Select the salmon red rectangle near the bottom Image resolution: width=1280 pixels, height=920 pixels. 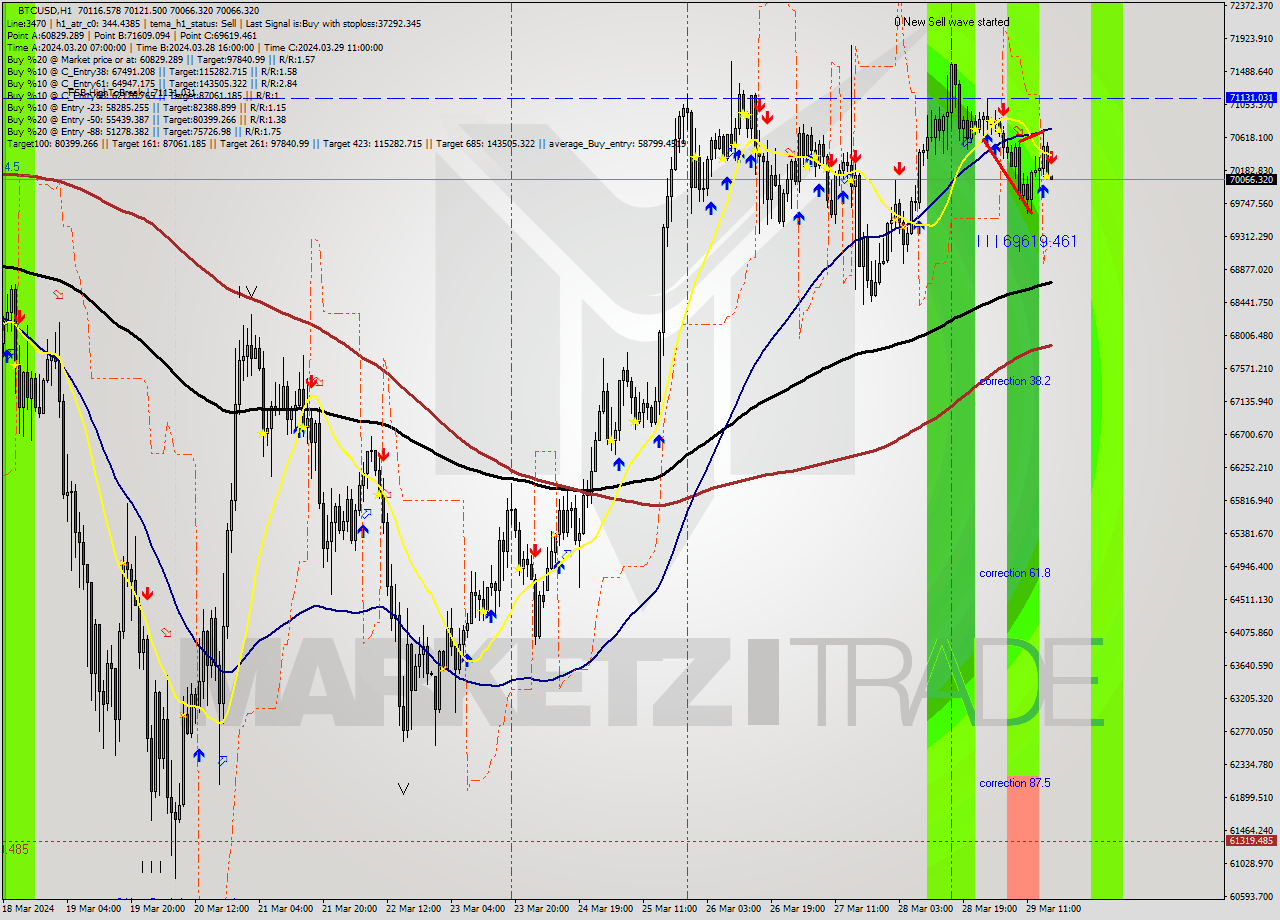(x=1023, y=835)
